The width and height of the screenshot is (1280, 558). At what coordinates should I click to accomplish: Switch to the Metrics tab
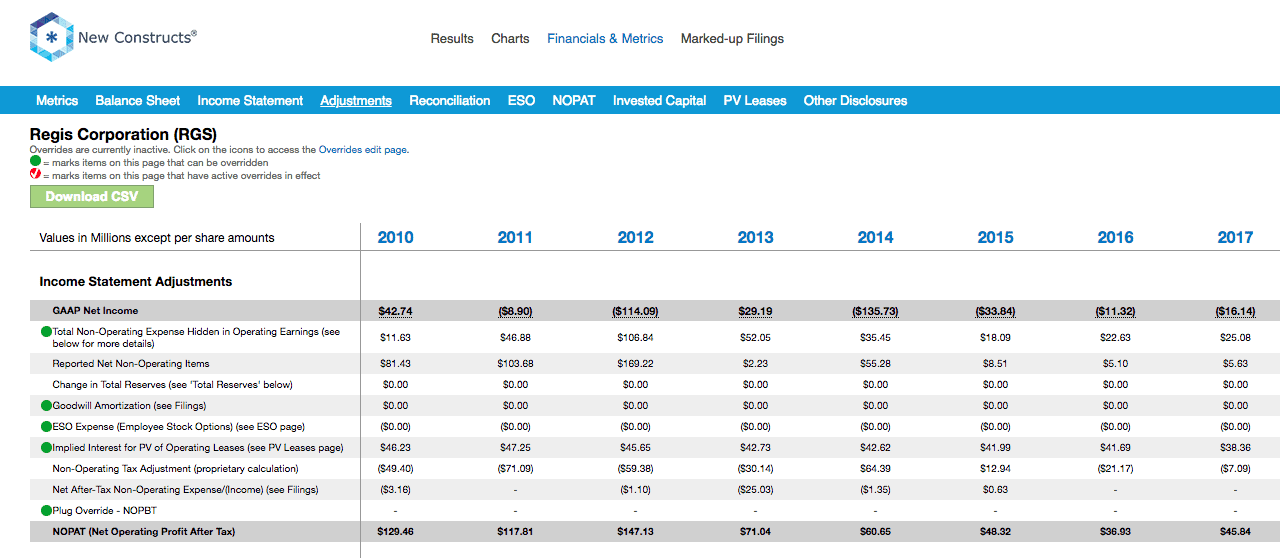click(x=57, y=101)
